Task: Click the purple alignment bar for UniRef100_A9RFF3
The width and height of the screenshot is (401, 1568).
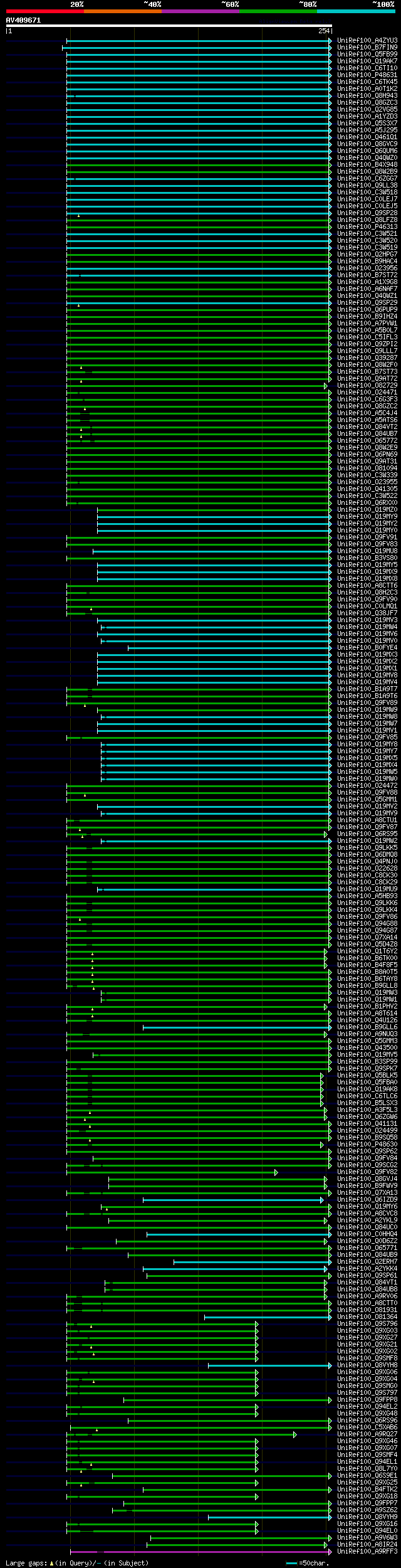Action: point(200,1552)
